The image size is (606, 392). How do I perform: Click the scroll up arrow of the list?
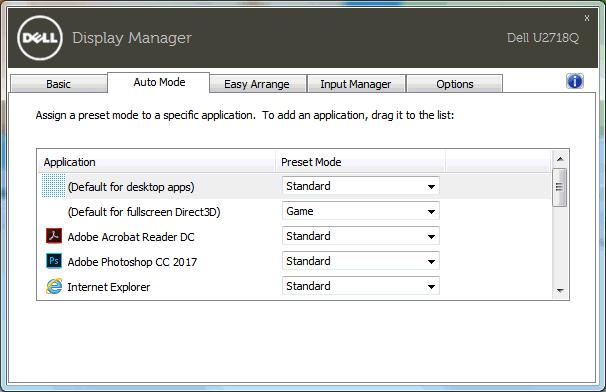560,159
